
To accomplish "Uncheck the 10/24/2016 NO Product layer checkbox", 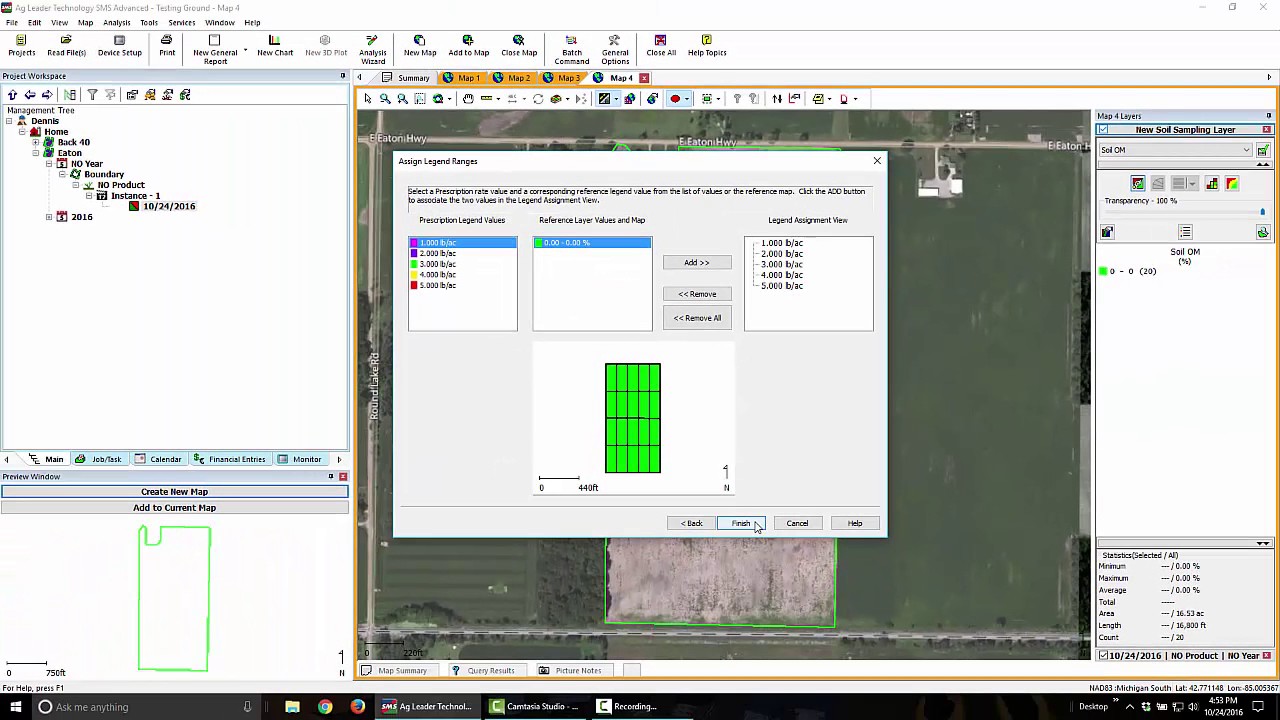I will tap(1104, 656).
